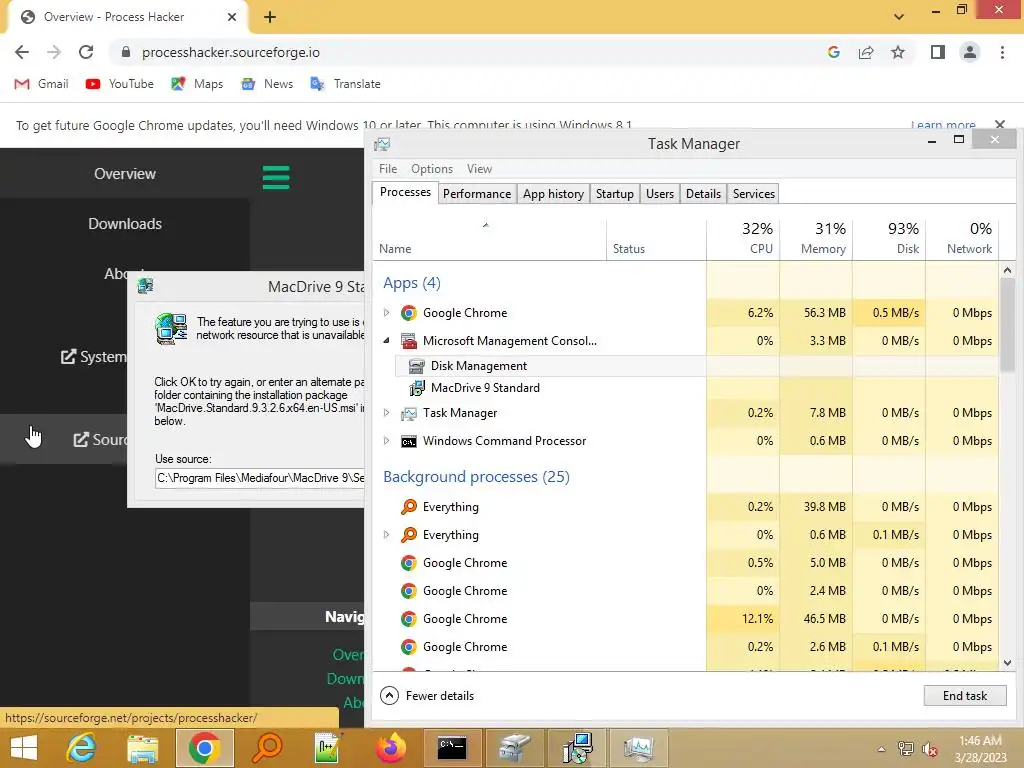Open Chrome three-dot menu
The image size is (1024, 768).
(1002, 52)
